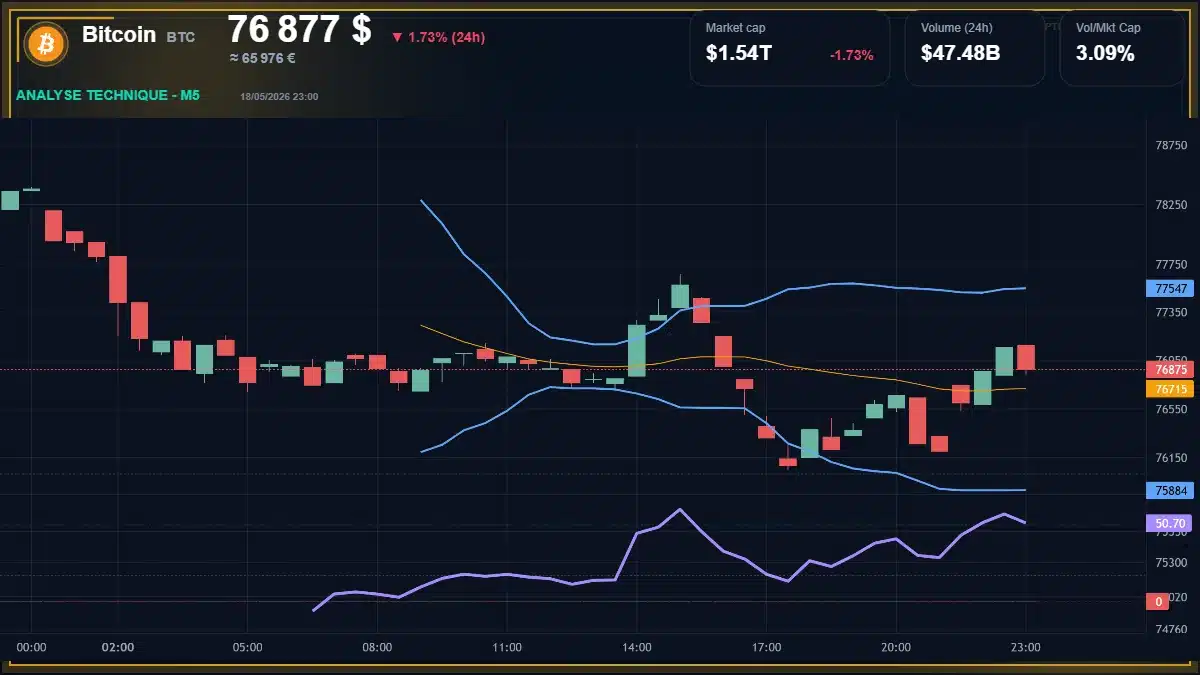Click the "76 877 $" price
Viewport: 1200px width, 675px height.
(299, 30)
